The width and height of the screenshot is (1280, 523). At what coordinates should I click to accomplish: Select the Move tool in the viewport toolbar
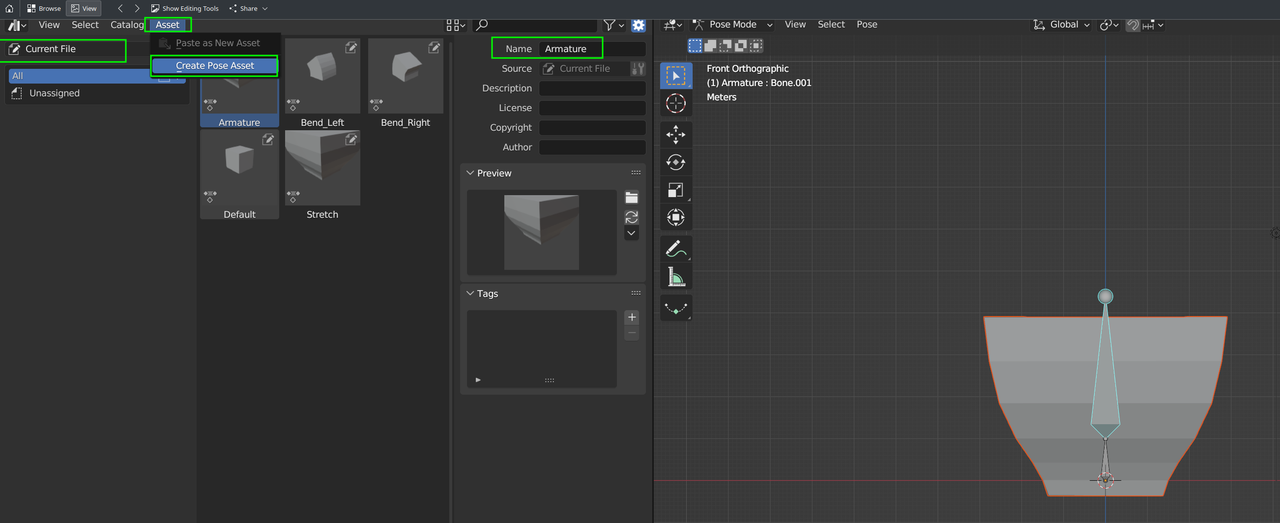(x=675, y=134)
